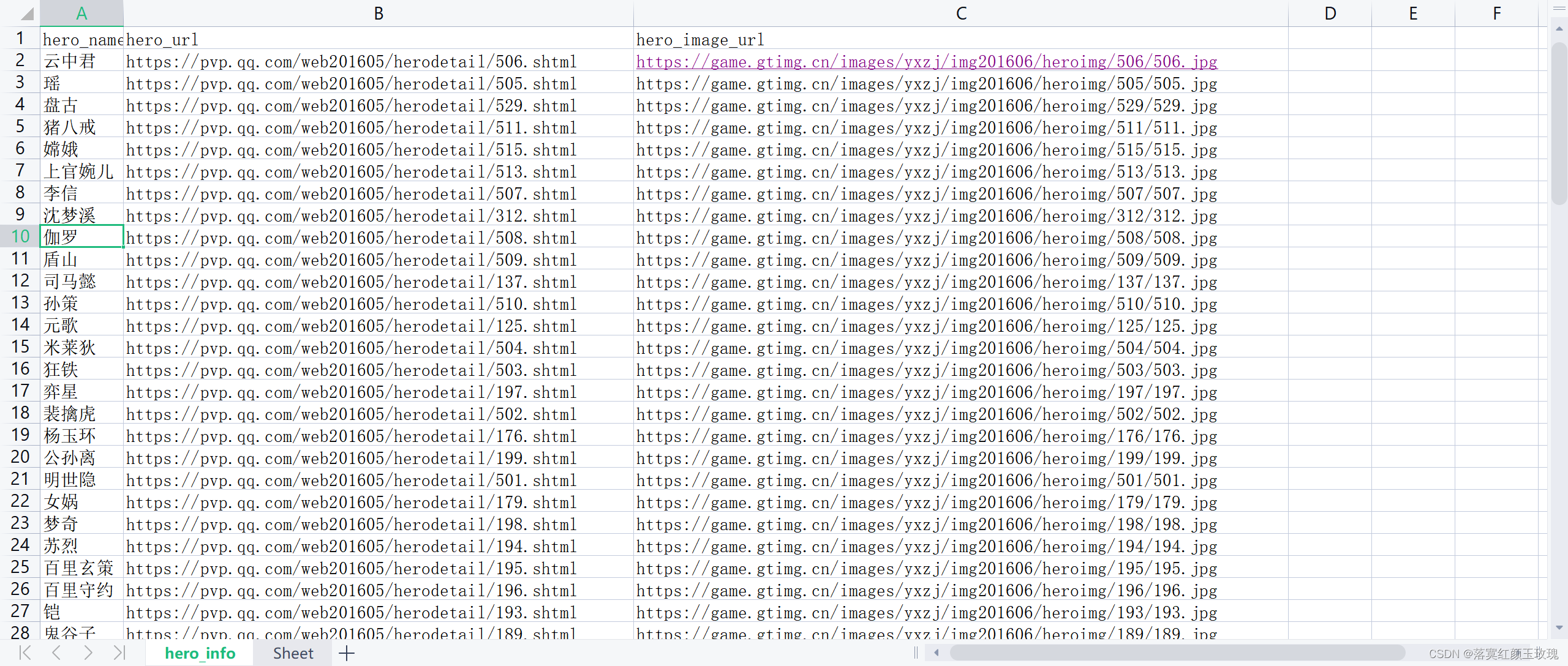Viewport: 1568px width, 666px height.
Task: Select the cell containing 云中君
Action: [81, 61]
